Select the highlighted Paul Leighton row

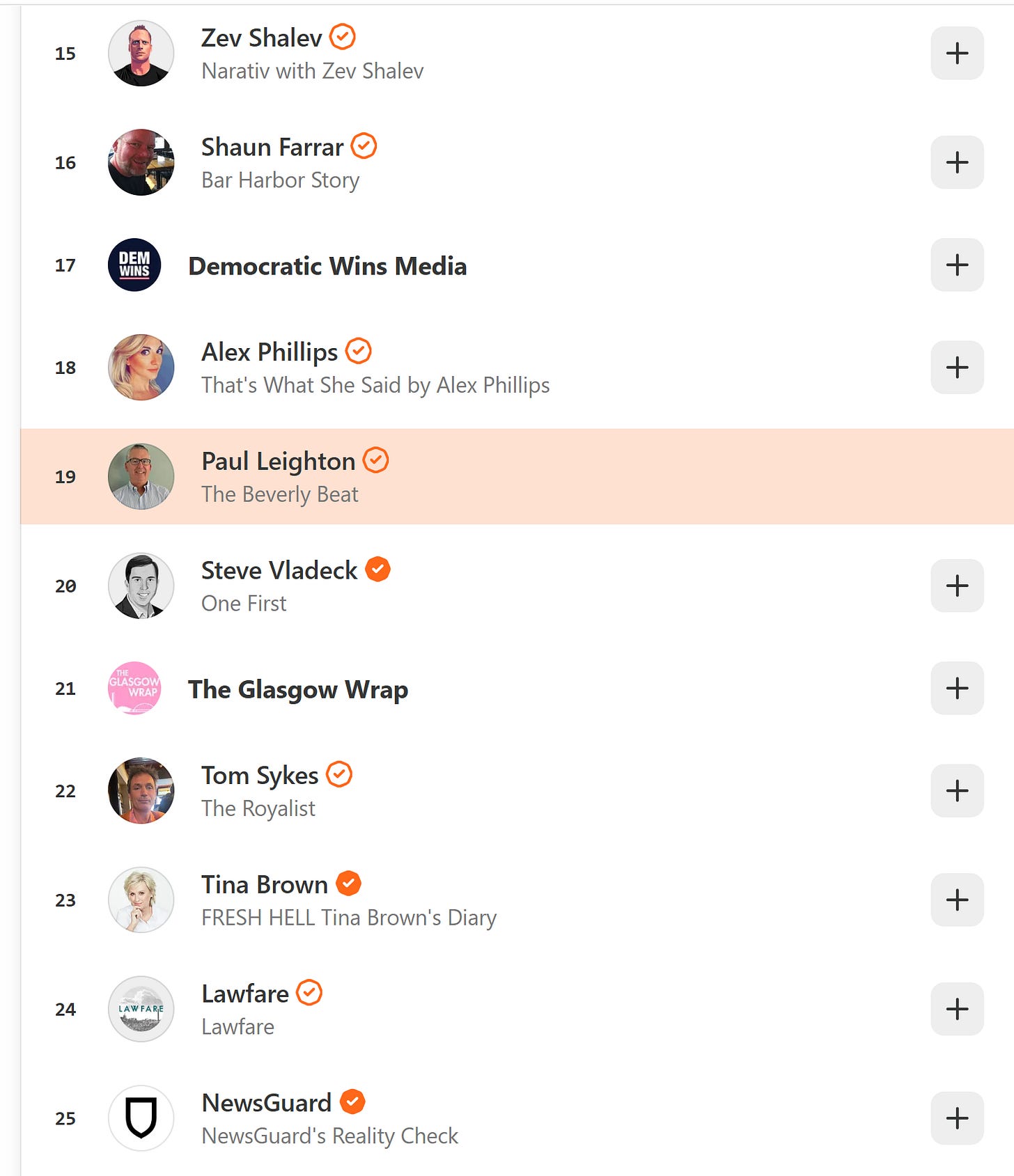pos(517,476)
